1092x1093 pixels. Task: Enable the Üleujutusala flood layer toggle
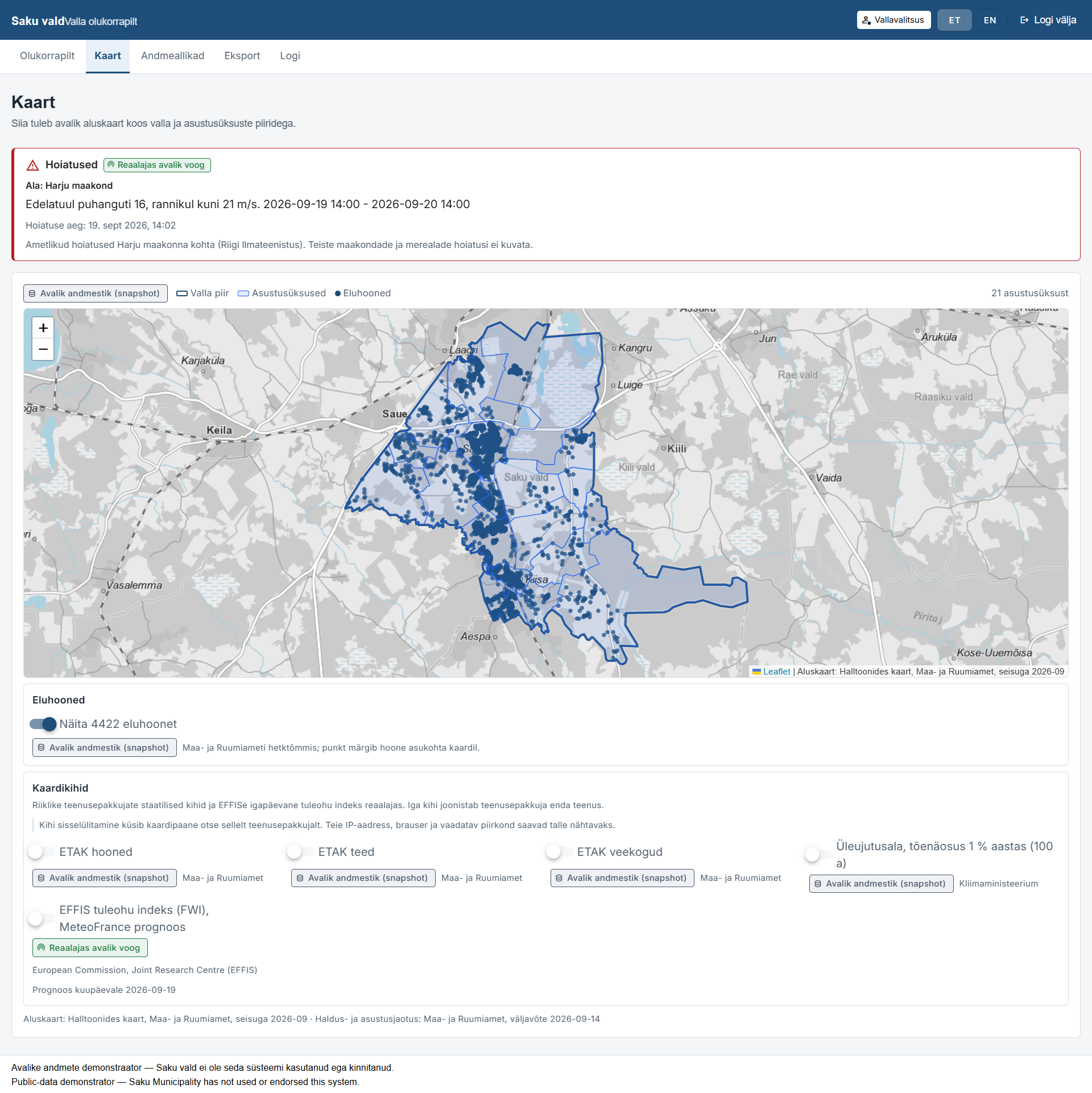818,854
